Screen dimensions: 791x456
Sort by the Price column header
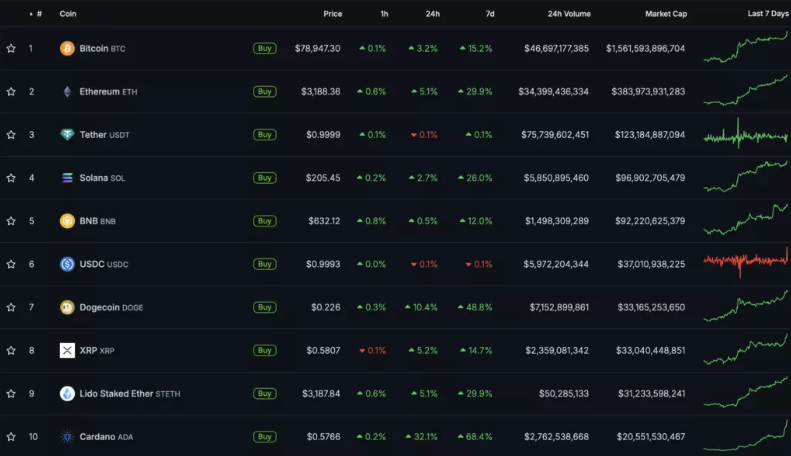(332, 14)
